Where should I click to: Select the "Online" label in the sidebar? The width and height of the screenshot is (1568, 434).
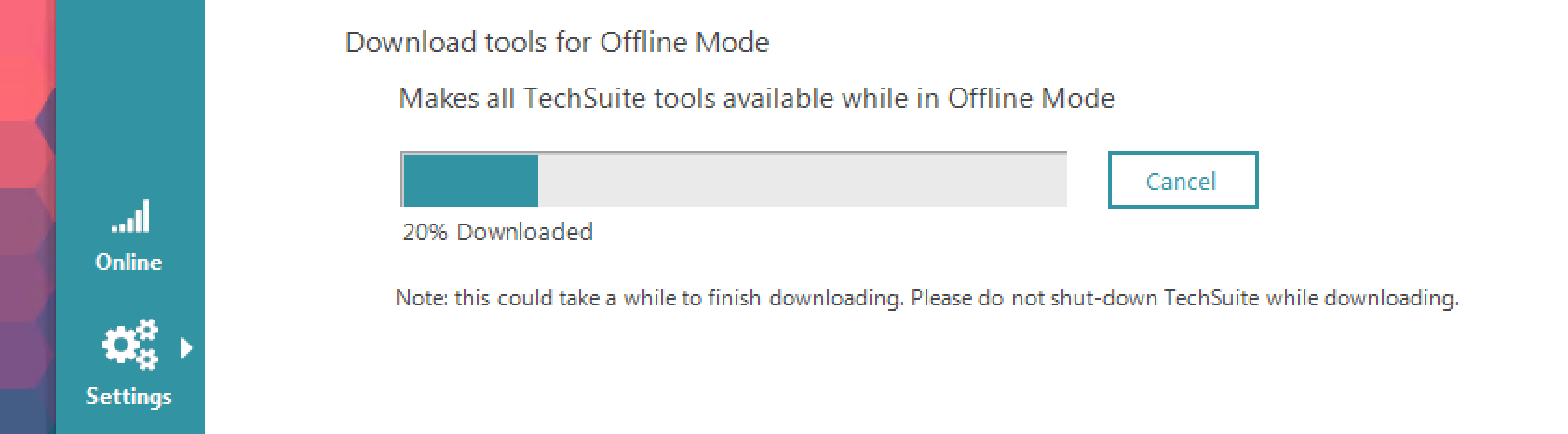(x=128, y=263)
